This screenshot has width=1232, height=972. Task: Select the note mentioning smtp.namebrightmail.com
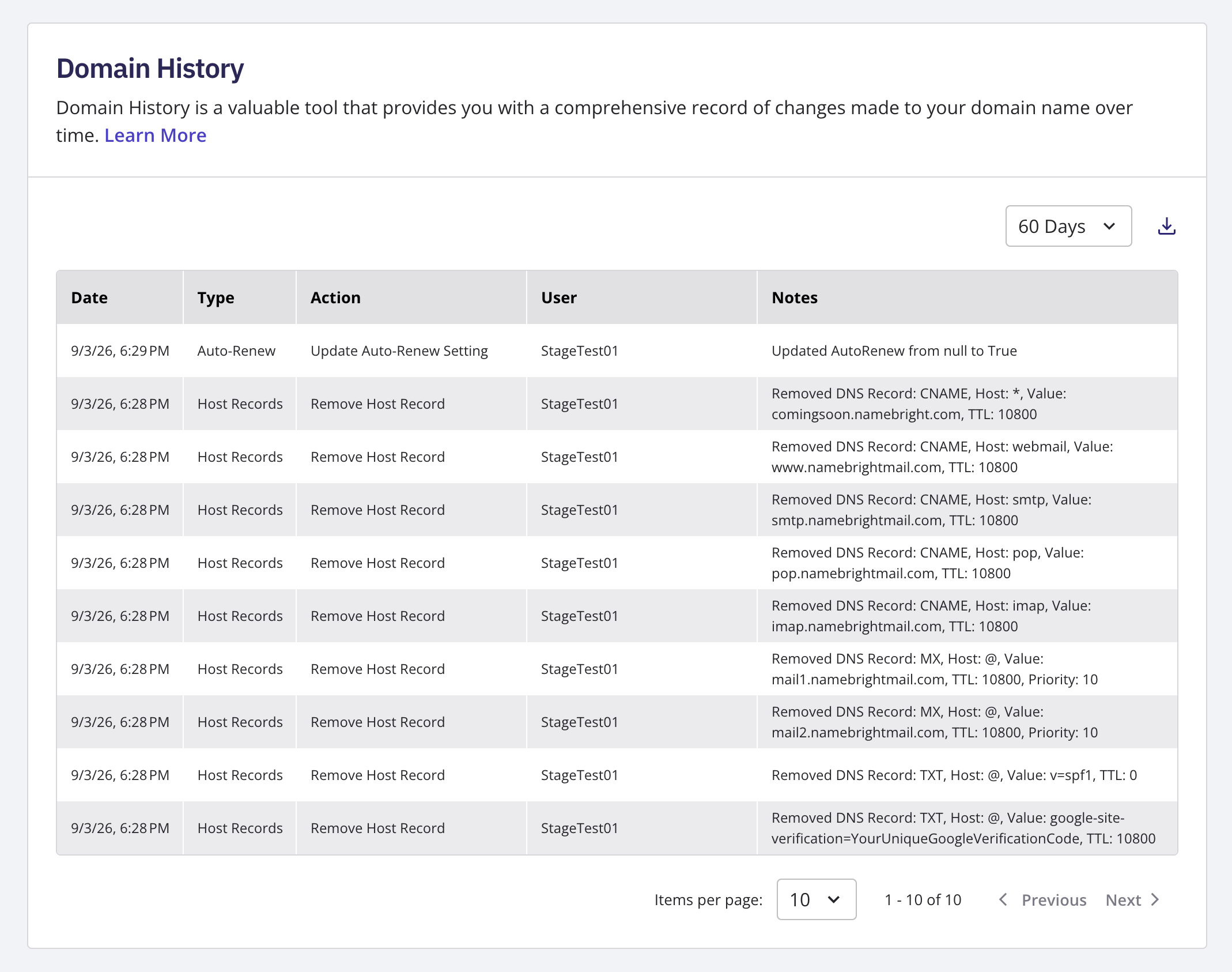click(931, 510)
